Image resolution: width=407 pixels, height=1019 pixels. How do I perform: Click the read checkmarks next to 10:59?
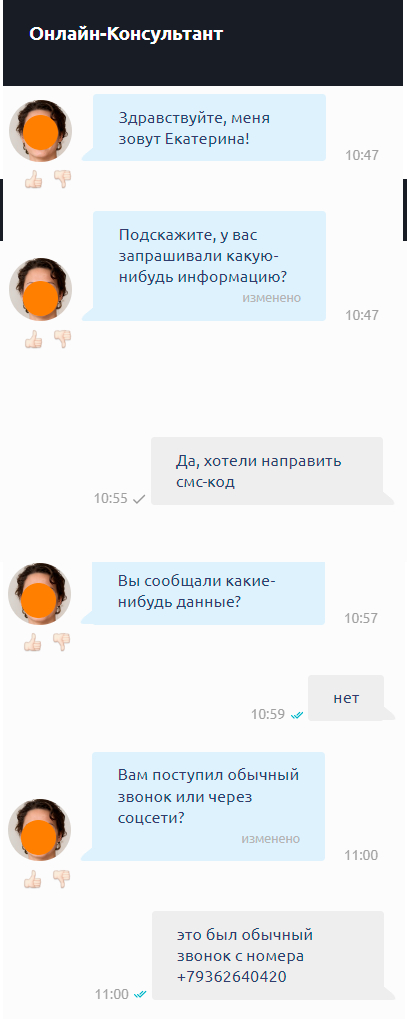click(x=297, y=715)
